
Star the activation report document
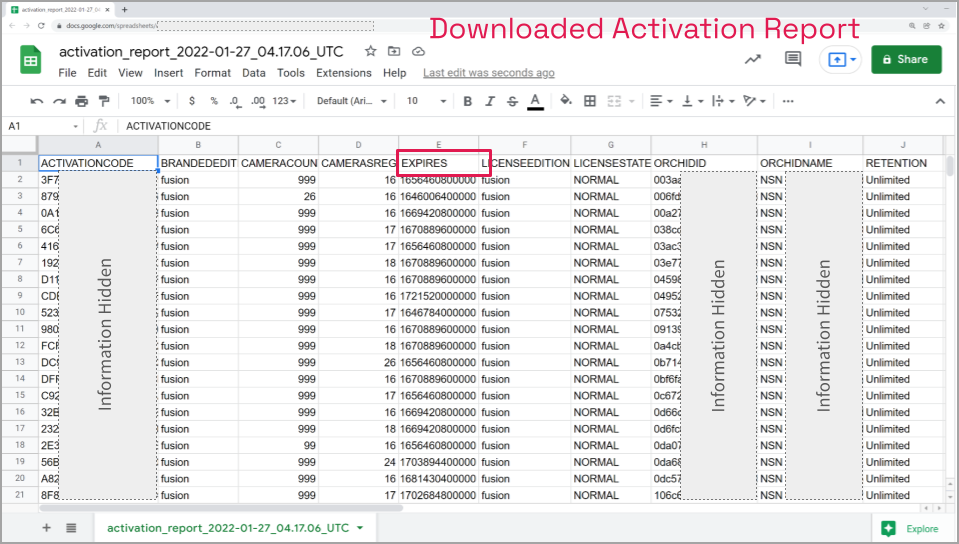tap(371, 51)
